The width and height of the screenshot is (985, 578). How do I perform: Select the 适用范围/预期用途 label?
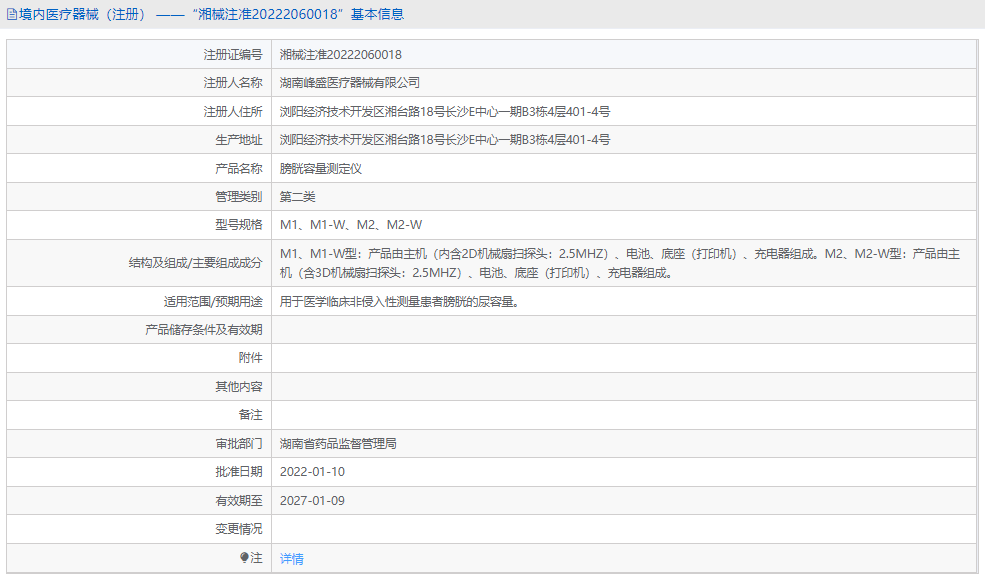click(x=213, y=302)
